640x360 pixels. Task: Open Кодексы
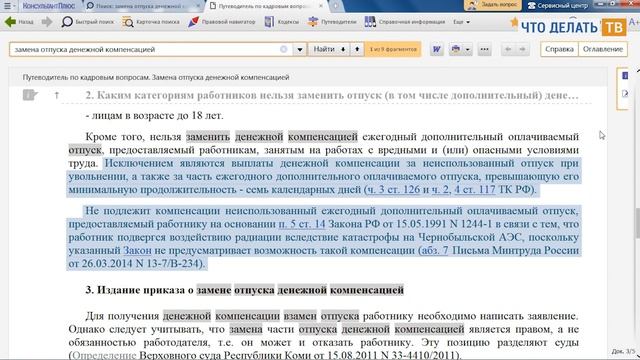pos(282,22)
